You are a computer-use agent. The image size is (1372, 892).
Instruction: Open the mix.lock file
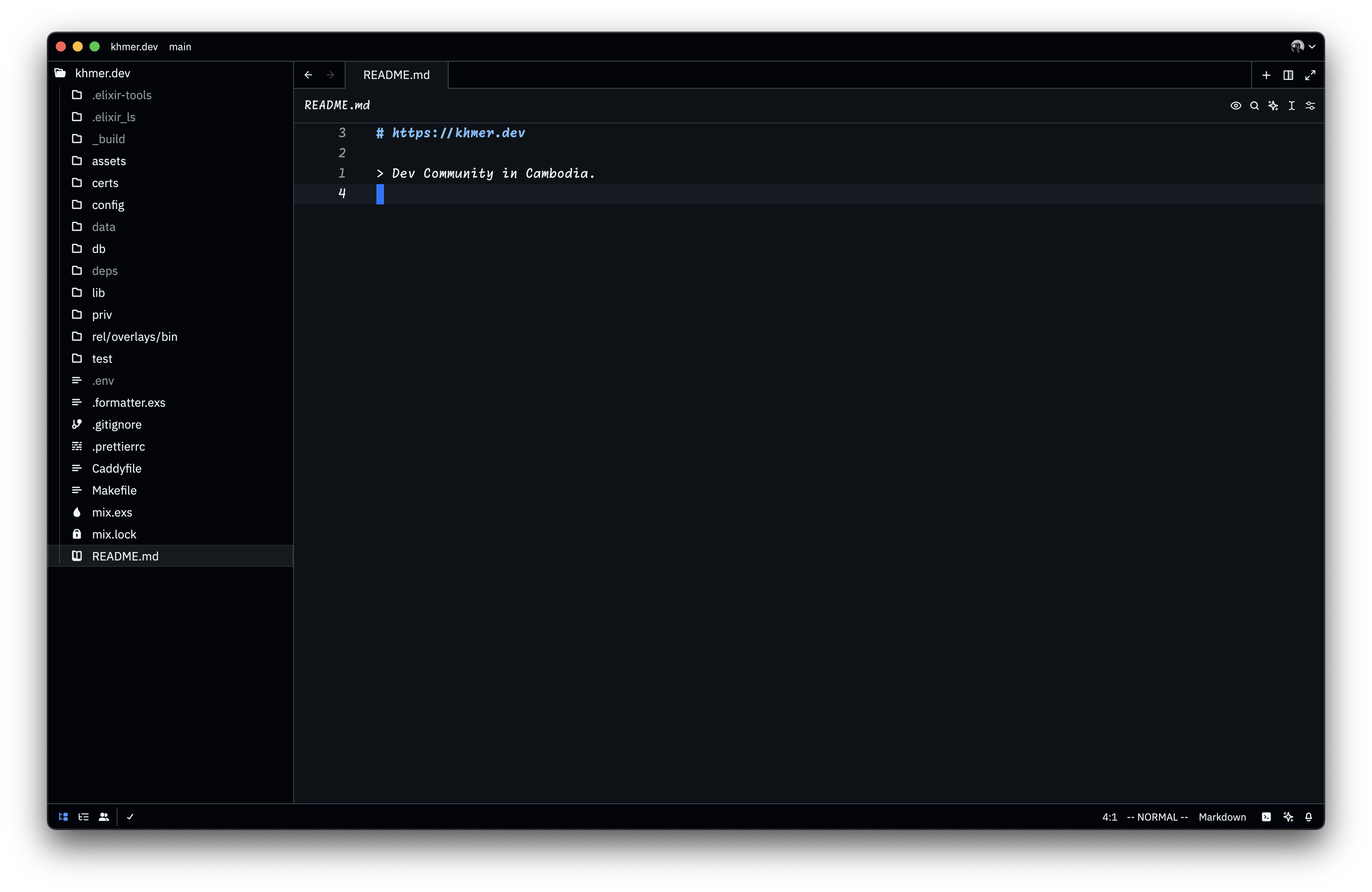tap(171, 533)
